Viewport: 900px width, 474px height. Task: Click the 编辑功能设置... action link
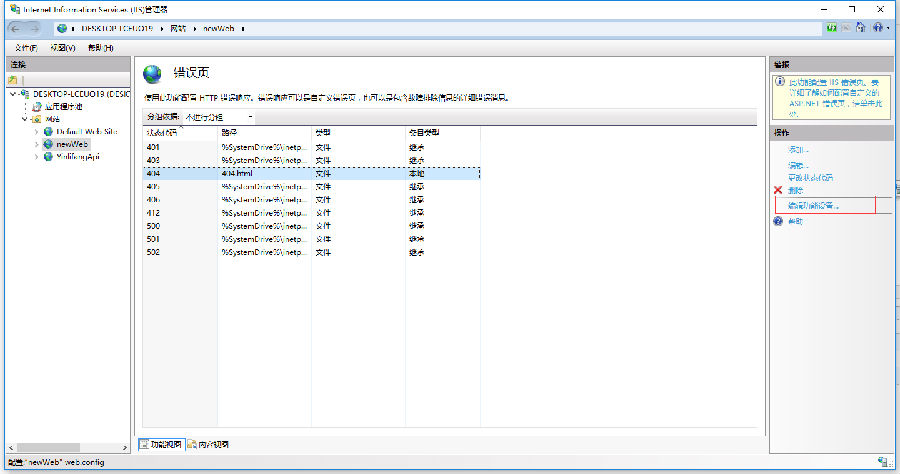point(813,205)
